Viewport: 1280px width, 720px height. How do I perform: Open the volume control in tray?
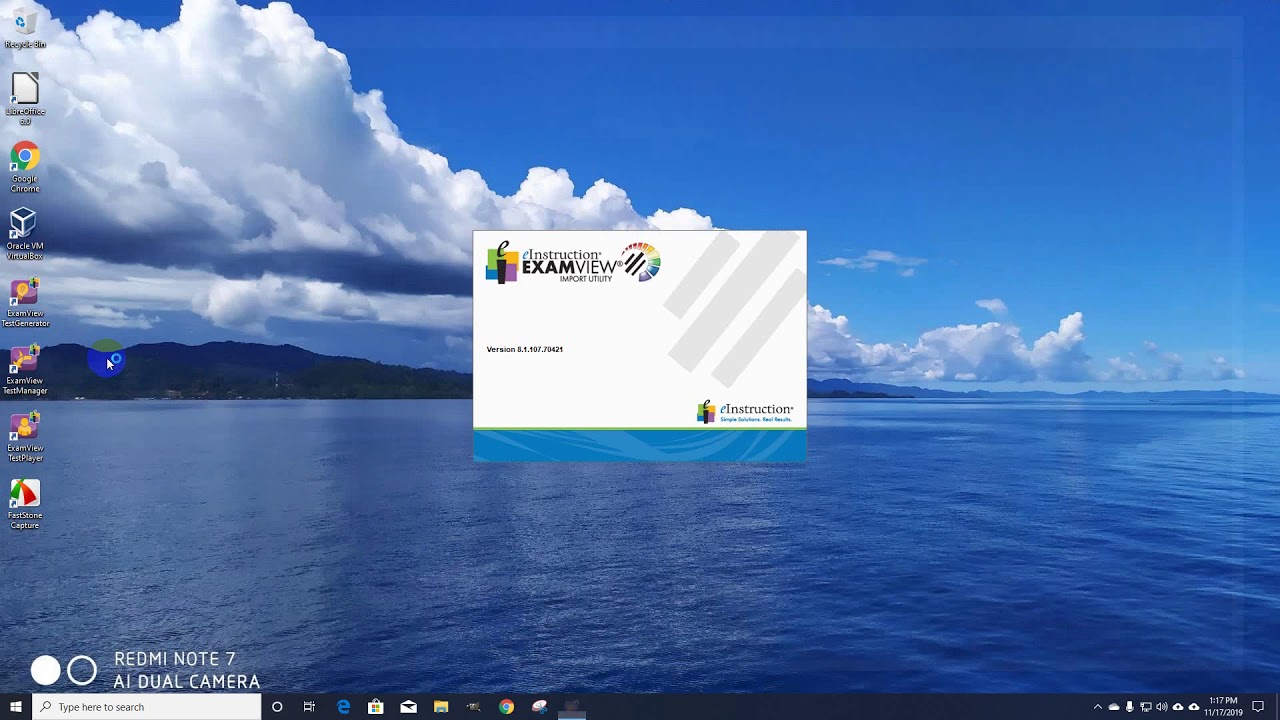pos(1161,707)
